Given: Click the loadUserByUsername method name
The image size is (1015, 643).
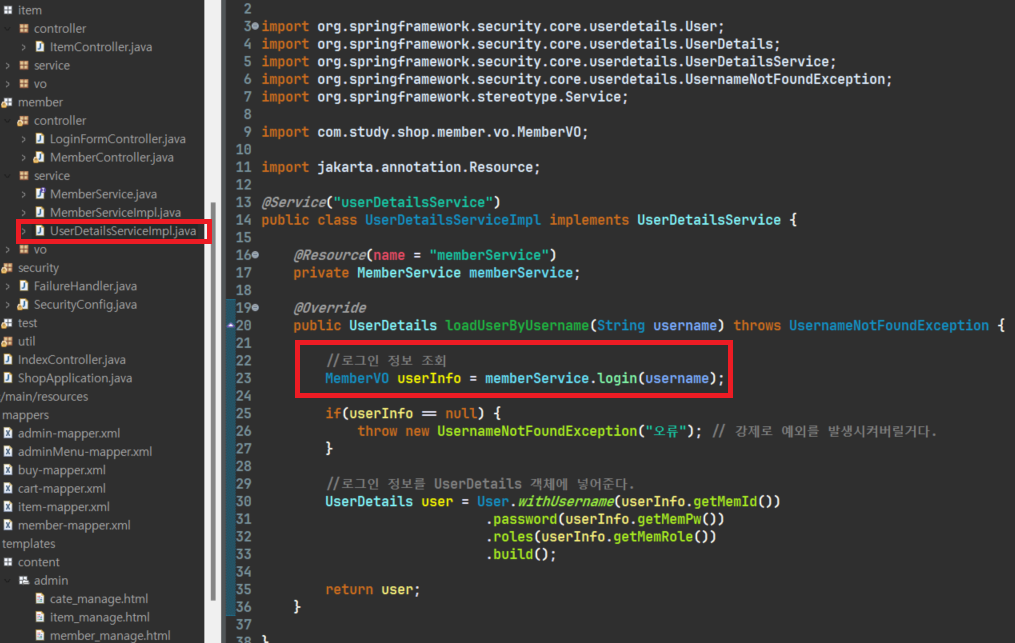Looking at the screenshot, I should [x=517, y=326].
